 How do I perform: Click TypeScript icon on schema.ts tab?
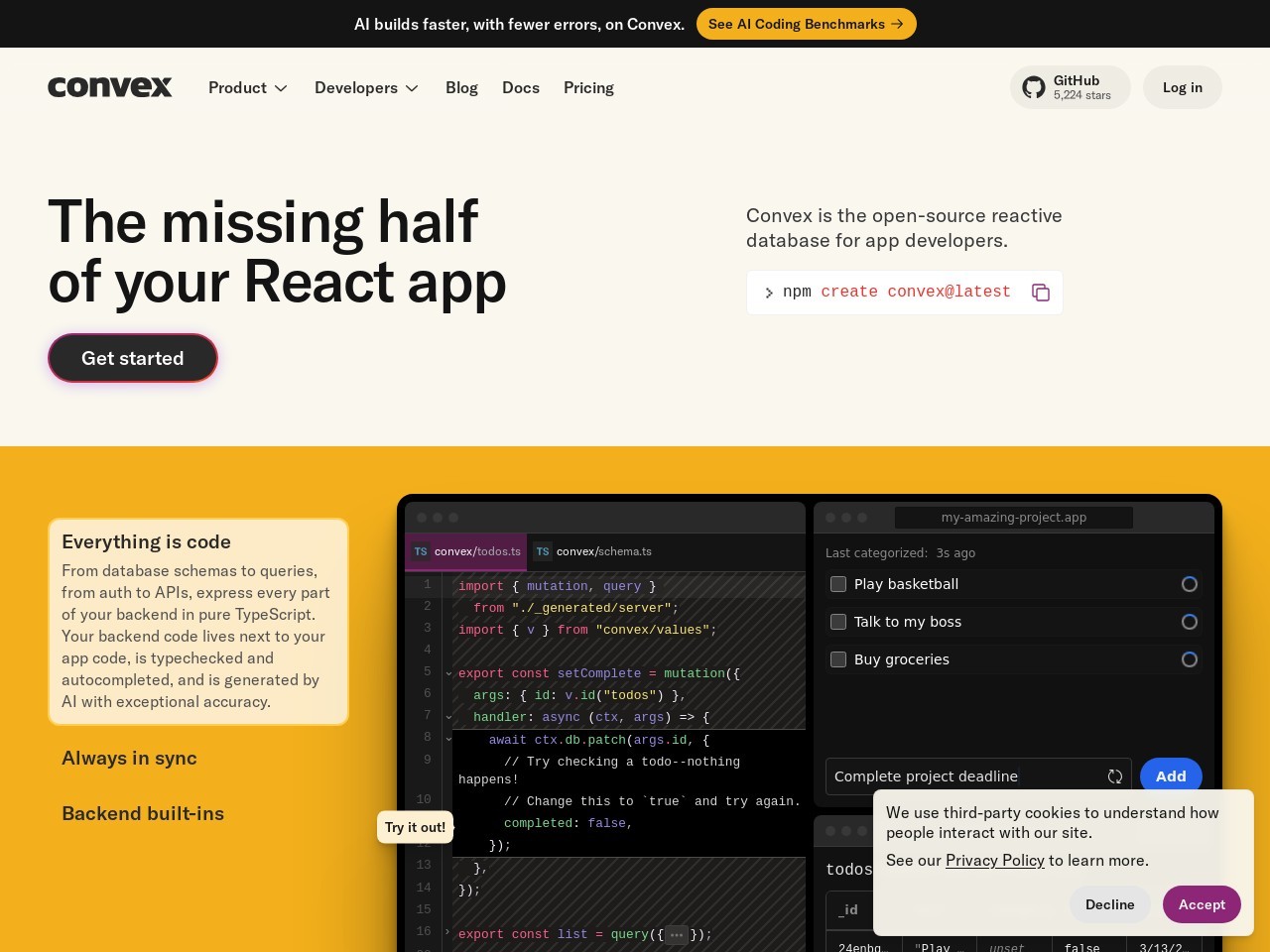pyautogui.click(x=543, y=551)
